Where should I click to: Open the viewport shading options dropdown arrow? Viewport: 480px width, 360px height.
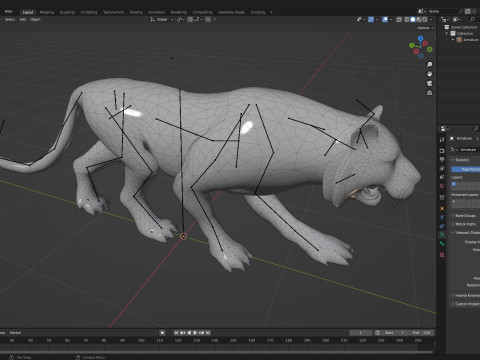[x=431, y=20]
